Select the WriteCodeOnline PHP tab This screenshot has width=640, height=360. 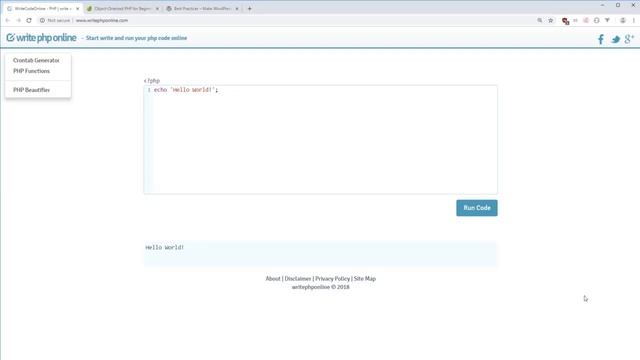(42, 9)
